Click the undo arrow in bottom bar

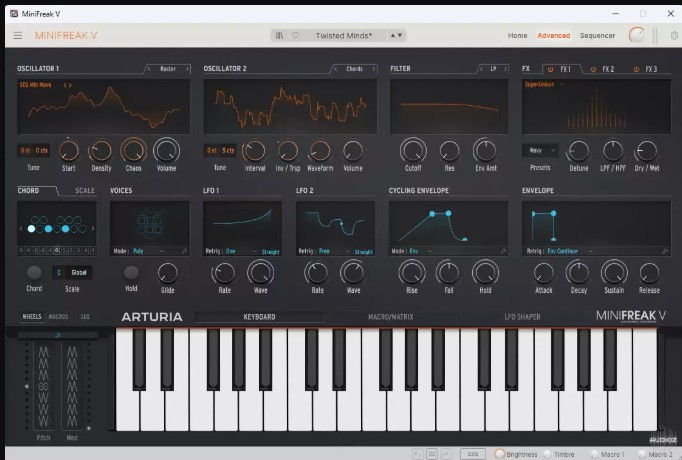pyautogui.click(x=418, y=454)
